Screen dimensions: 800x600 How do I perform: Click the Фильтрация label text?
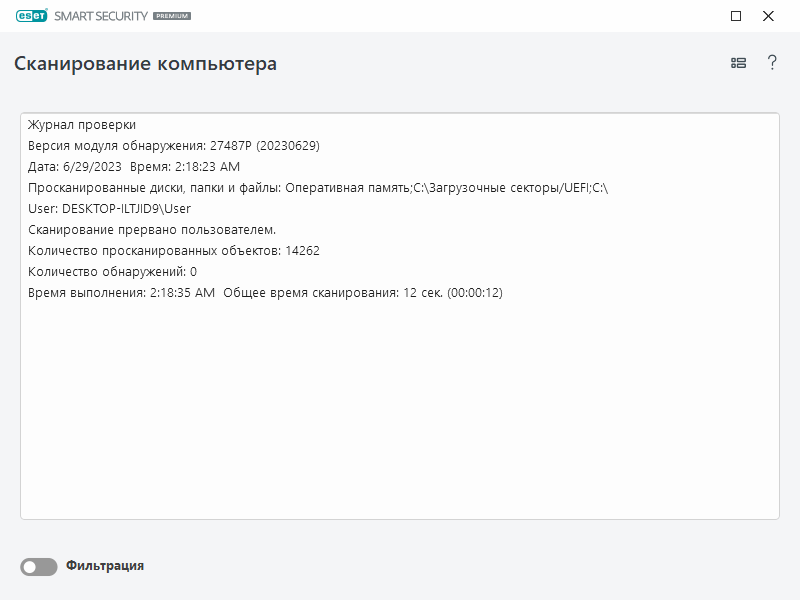(x=105, y=566)
